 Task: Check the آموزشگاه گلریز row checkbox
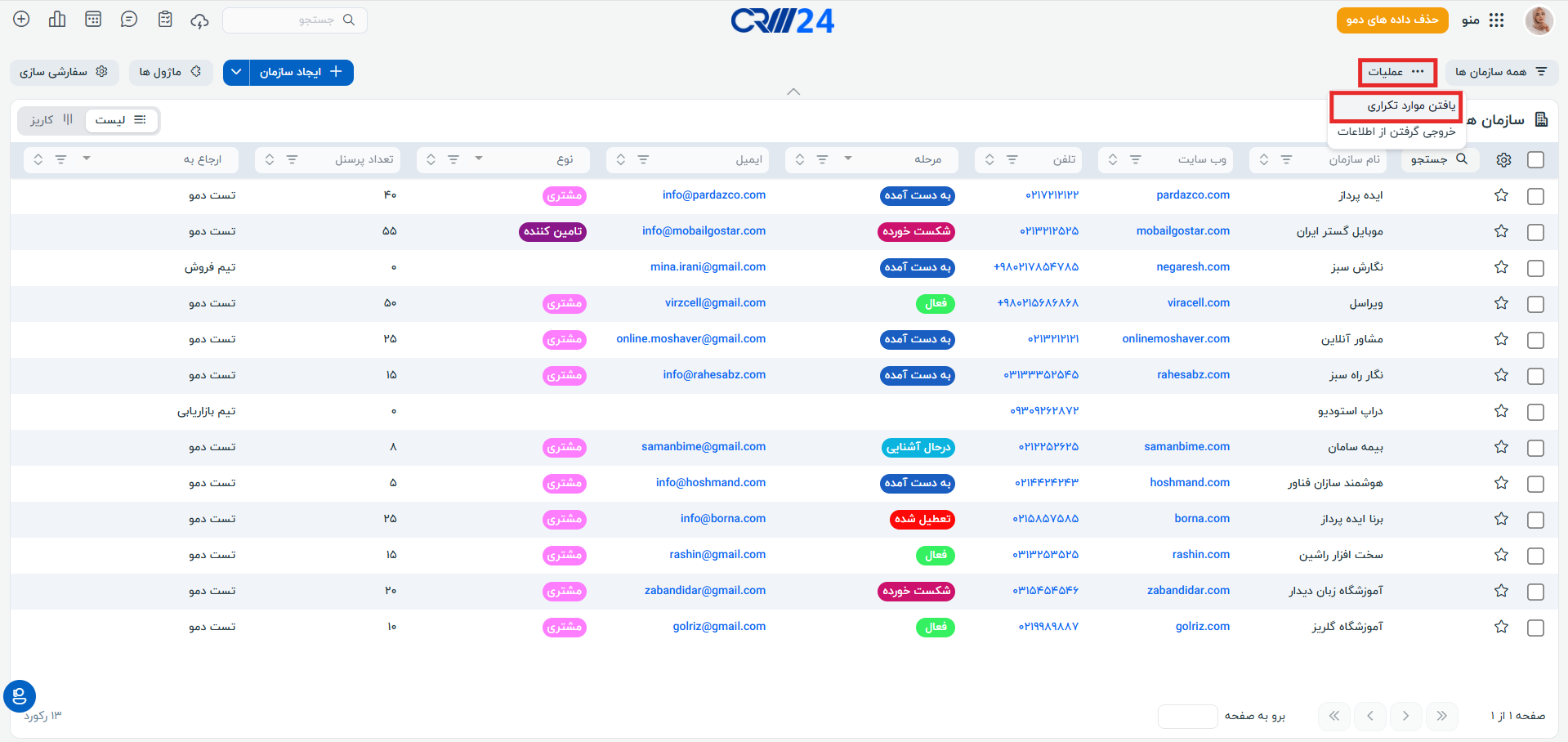coord(1535,628)
